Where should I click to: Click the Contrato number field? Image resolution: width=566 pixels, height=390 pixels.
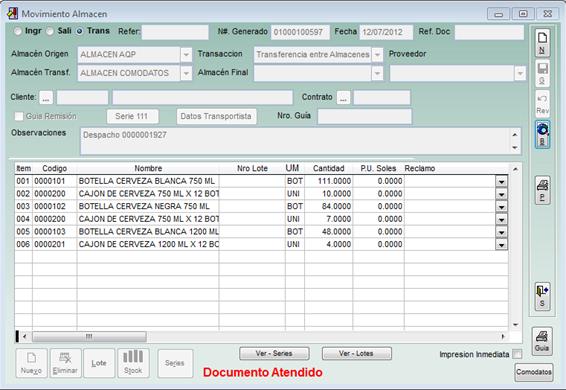382,98
